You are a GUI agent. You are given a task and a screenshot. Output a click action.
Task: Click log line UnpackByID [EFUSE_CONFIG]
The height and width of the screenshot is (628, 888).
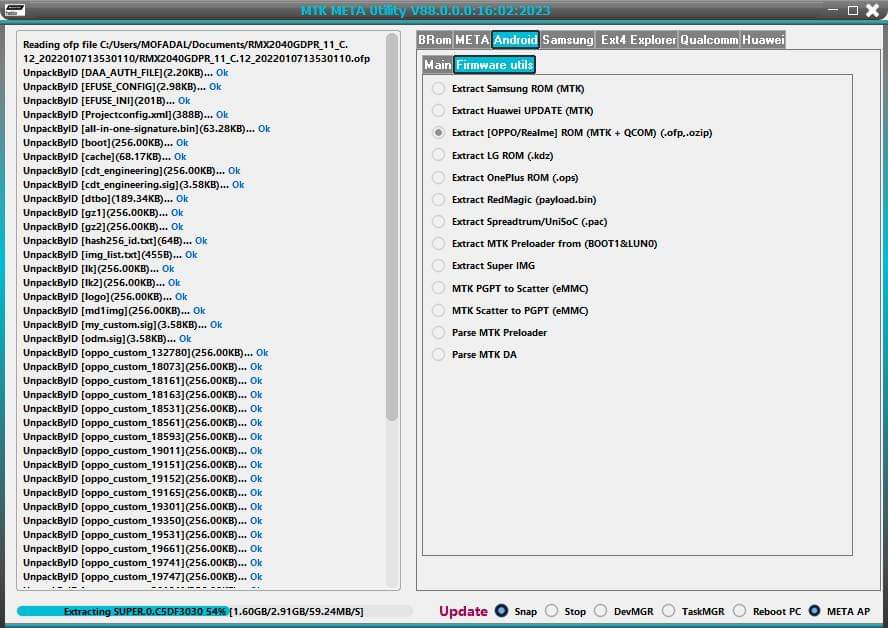click(122, 87)
